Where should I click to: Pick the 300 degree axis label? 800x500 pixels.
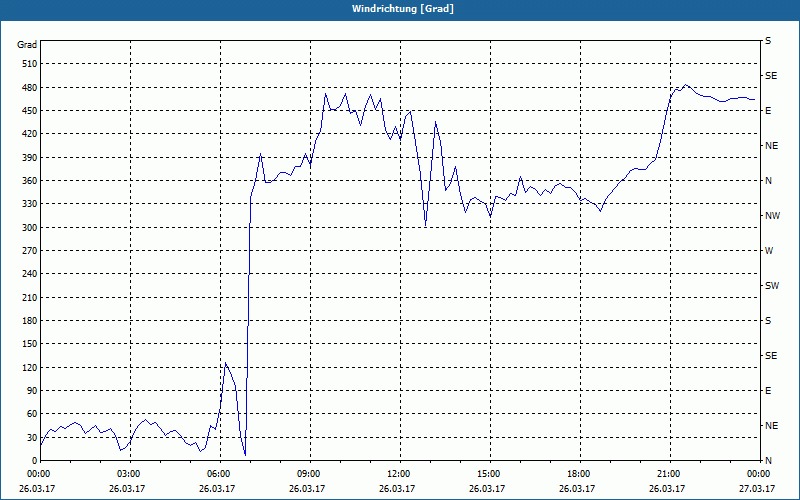pyautogui.click(x=30, y=228)
